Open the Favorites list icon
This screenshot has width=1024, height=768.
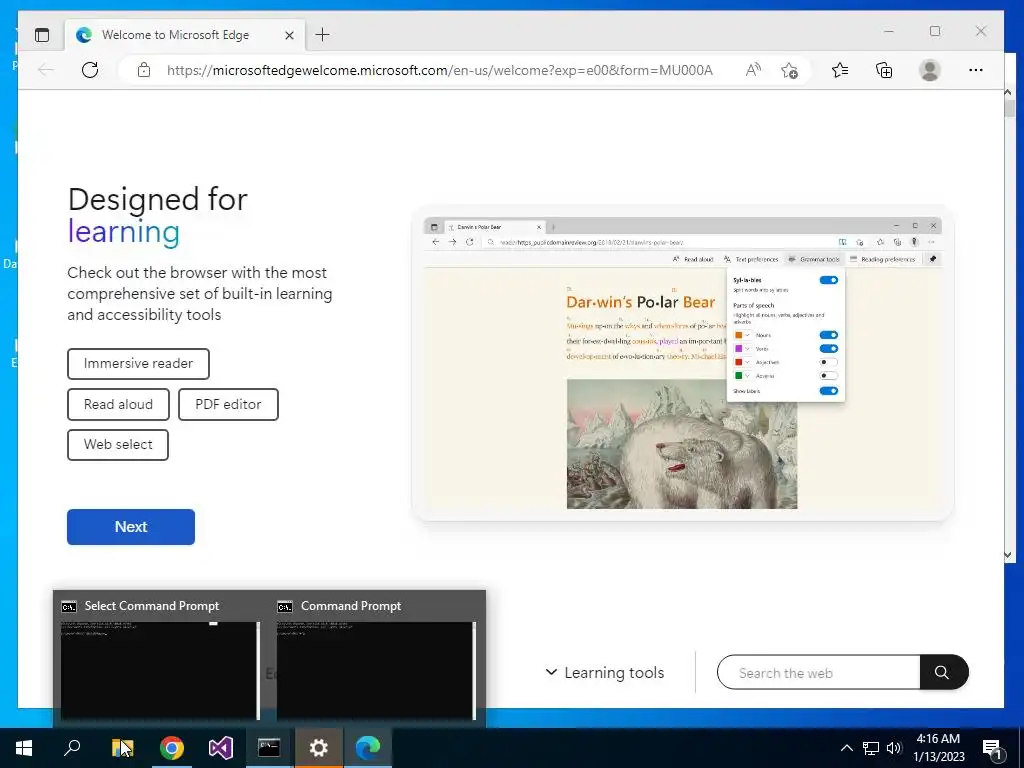[840, 70]
